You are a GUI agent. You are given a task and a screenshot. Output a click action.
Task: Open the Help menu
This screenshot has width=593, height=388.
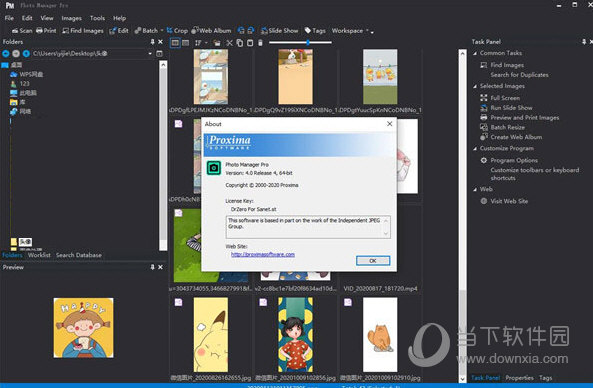click(x=119, y=18)
